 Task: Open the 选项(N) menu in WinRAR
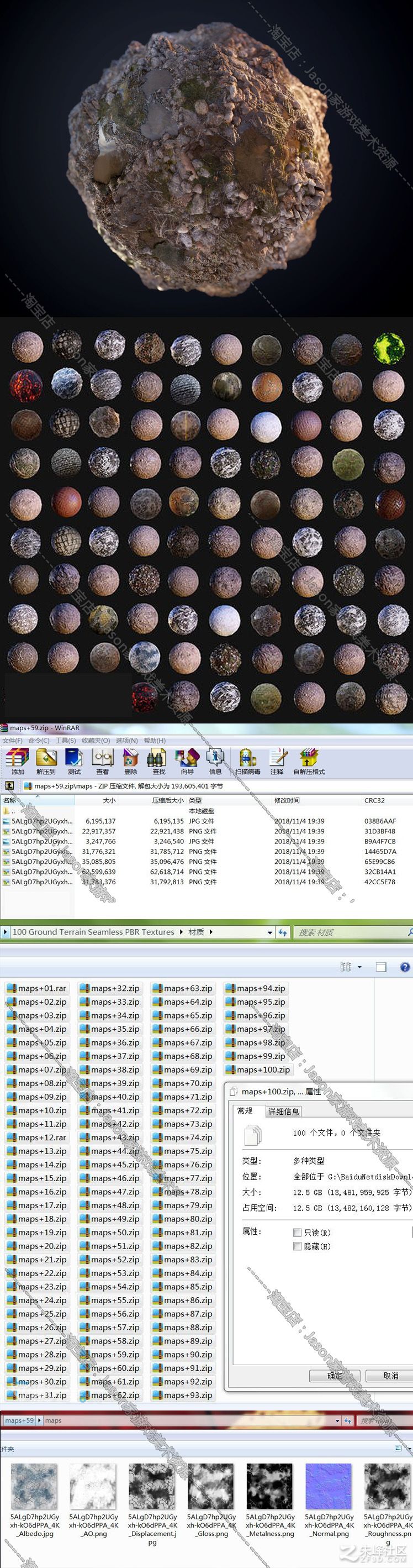click(127, 740)
